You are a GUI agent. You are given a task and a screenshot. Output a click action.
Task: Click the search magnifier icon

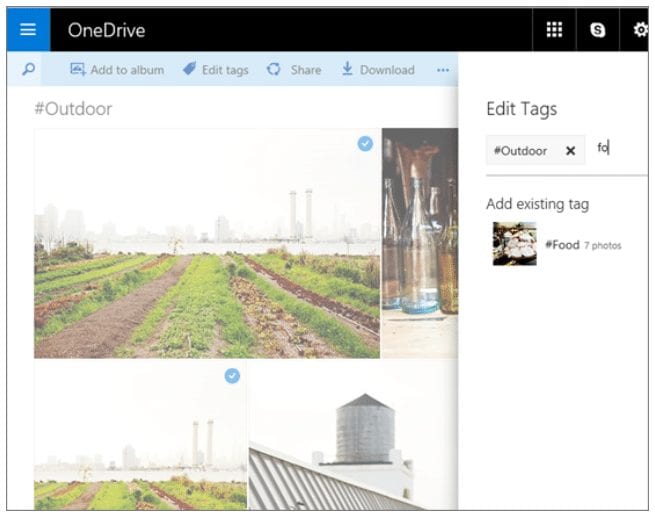(28, 70)
